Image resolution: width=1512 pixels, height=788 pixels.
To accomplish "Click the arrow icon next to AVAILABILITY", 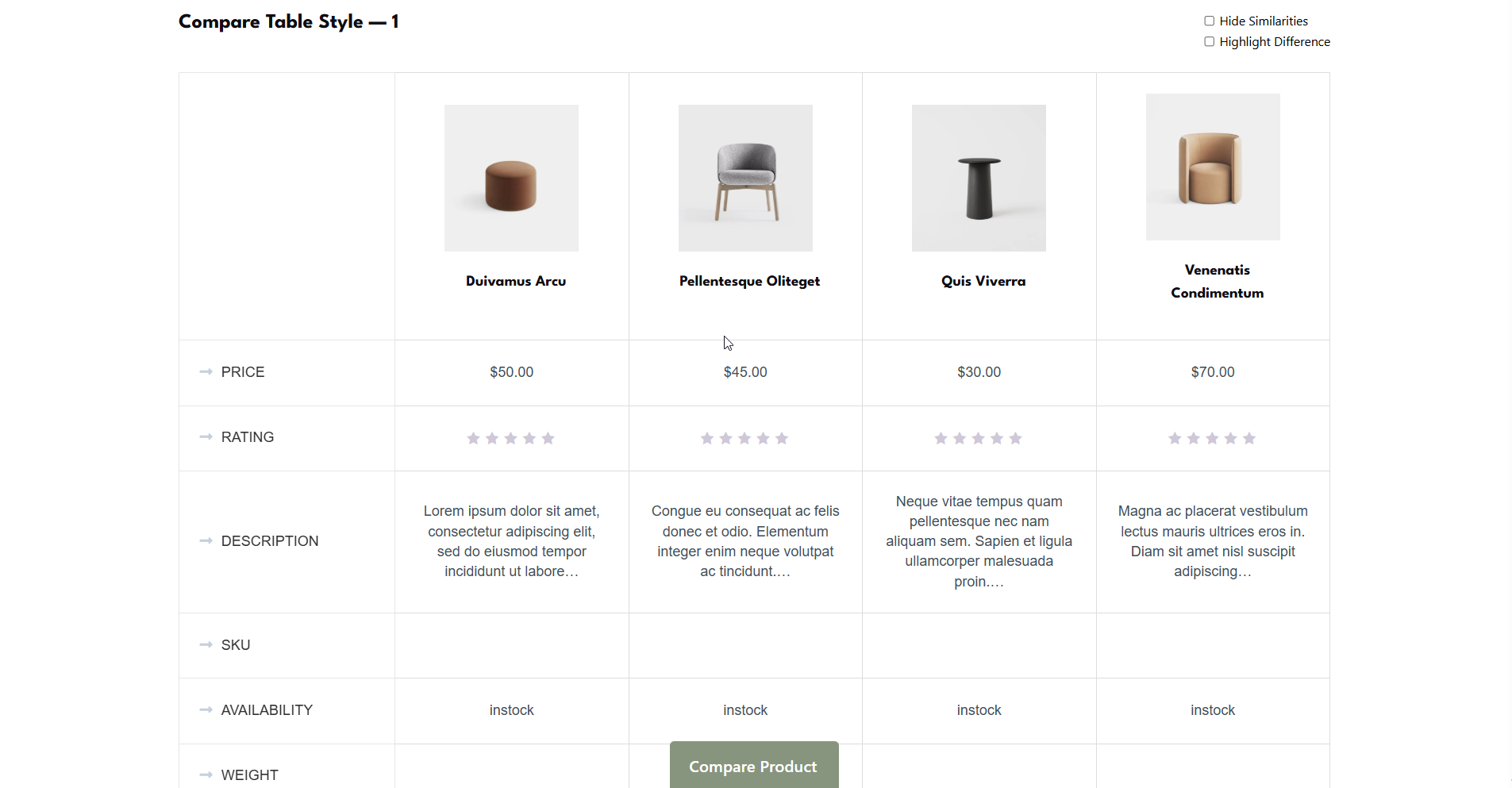I will [206, 710].
